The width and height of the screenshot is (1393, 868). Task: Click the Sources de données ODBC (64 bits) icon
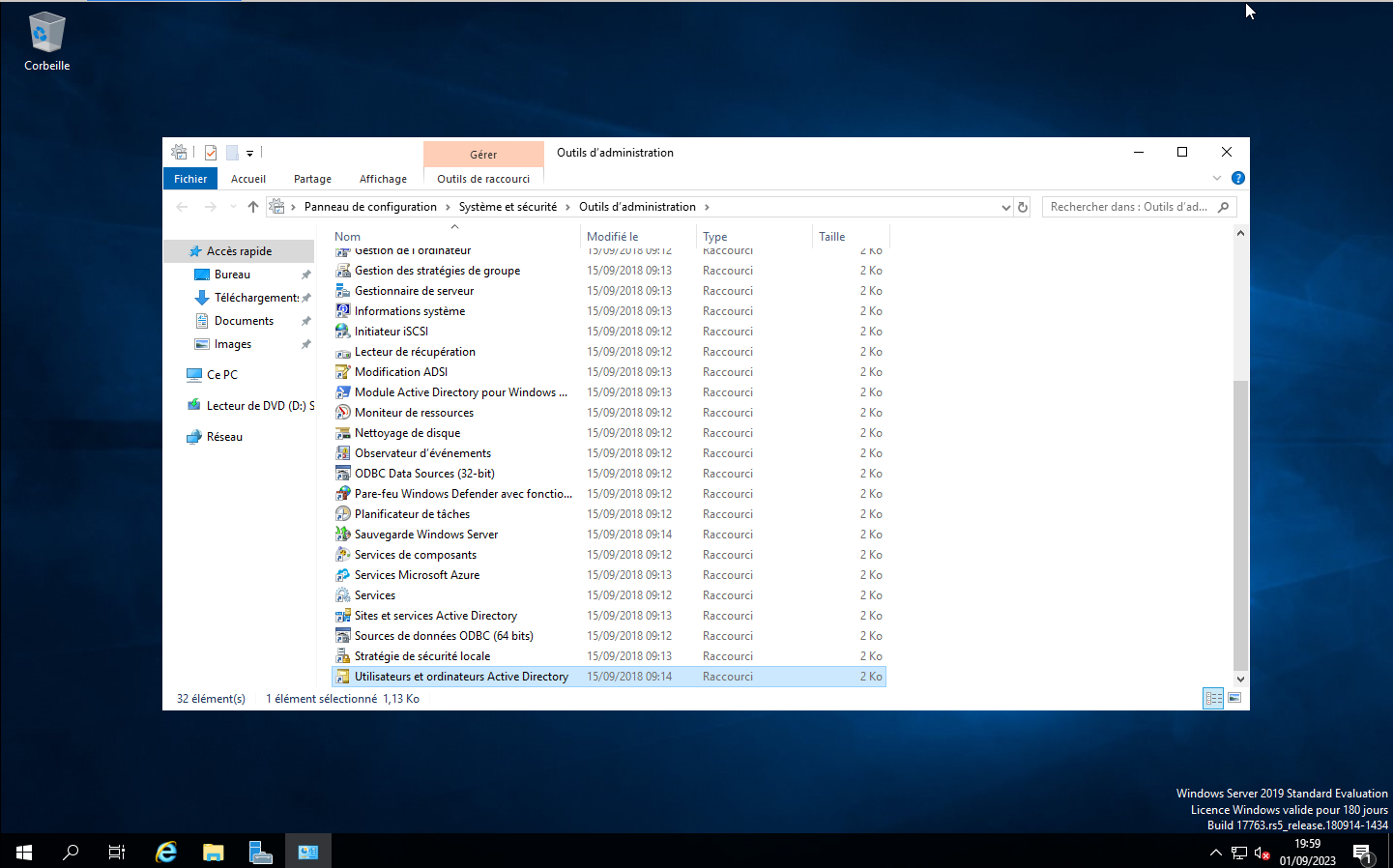342,636
